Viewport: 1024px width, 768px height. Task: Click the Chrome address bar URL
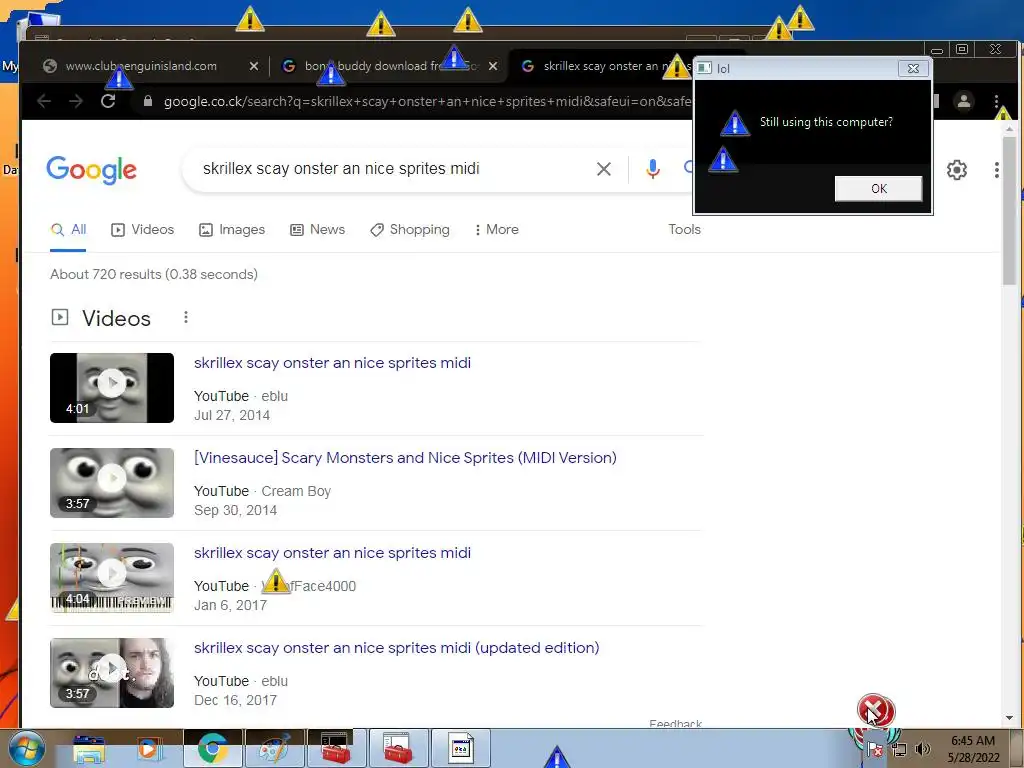[427, 101]
